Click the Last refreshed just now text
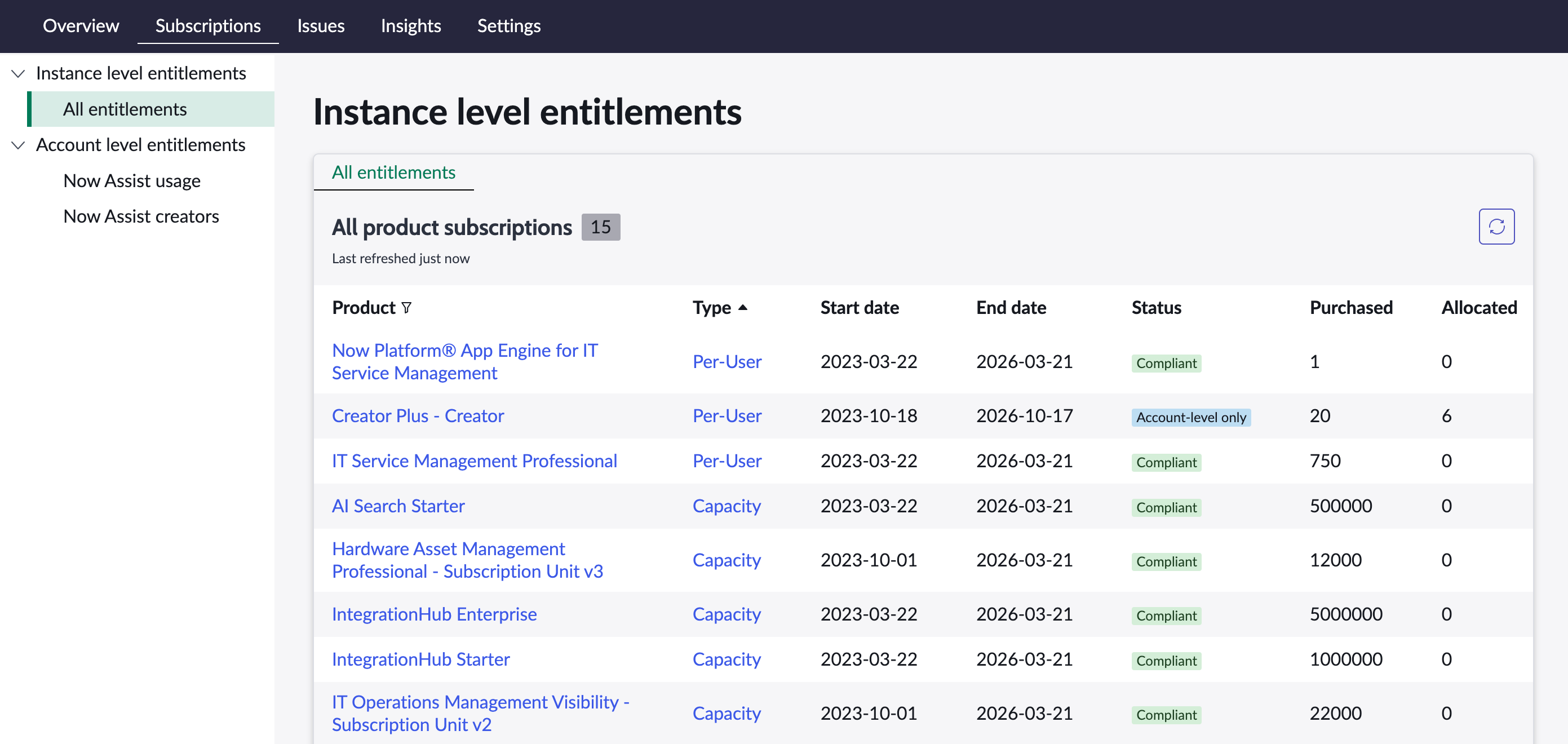The height and width of the screenshot is (744, 1568). tap(401, 258)
